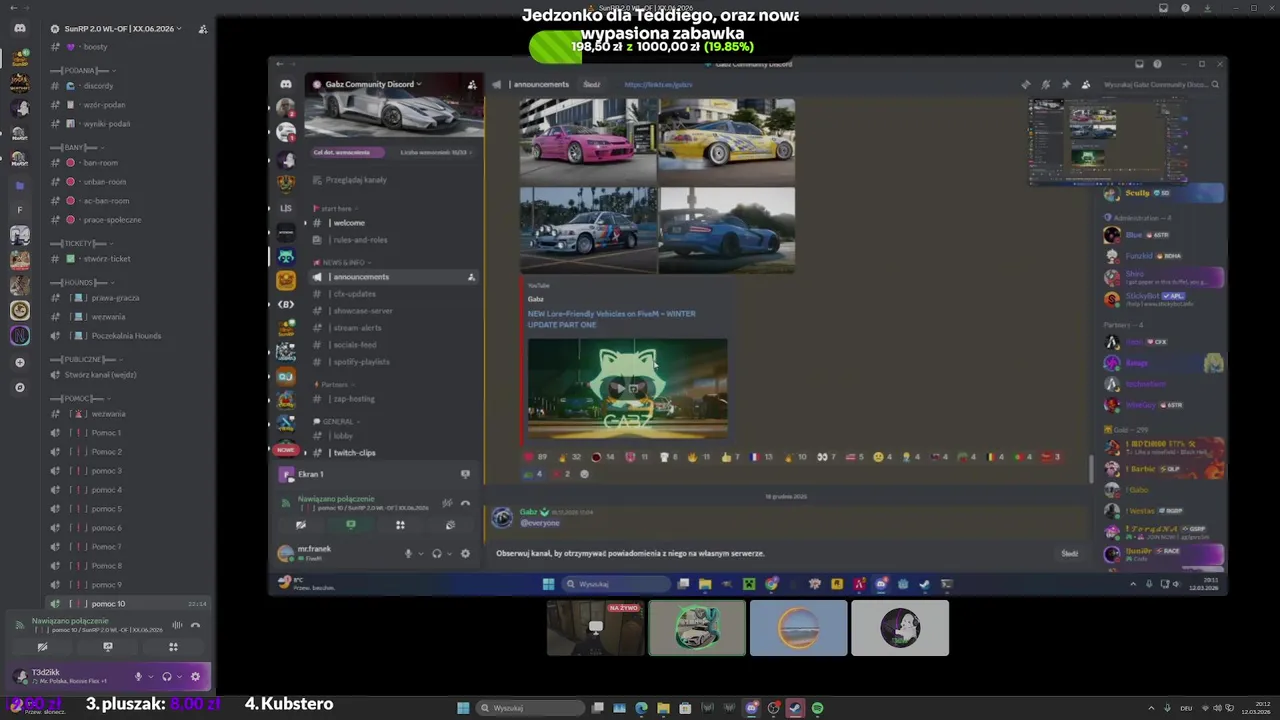
Task: Open NEW Lore-Friendly Vehicles YouTube link
Action: tap(611, 319)
